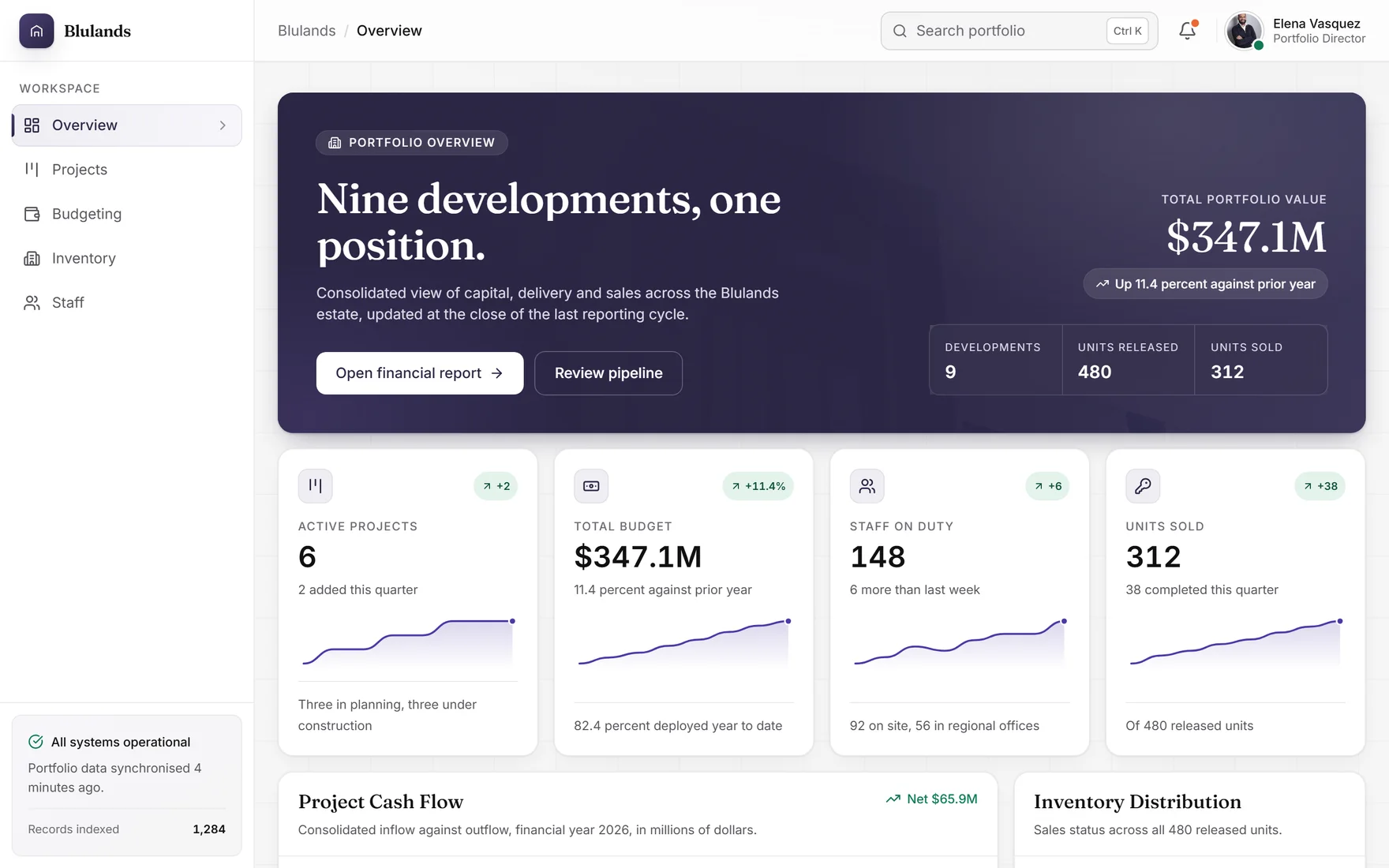Open the notifications bell
Screen dimensions: 1389x868
(x=1187, y=31)
